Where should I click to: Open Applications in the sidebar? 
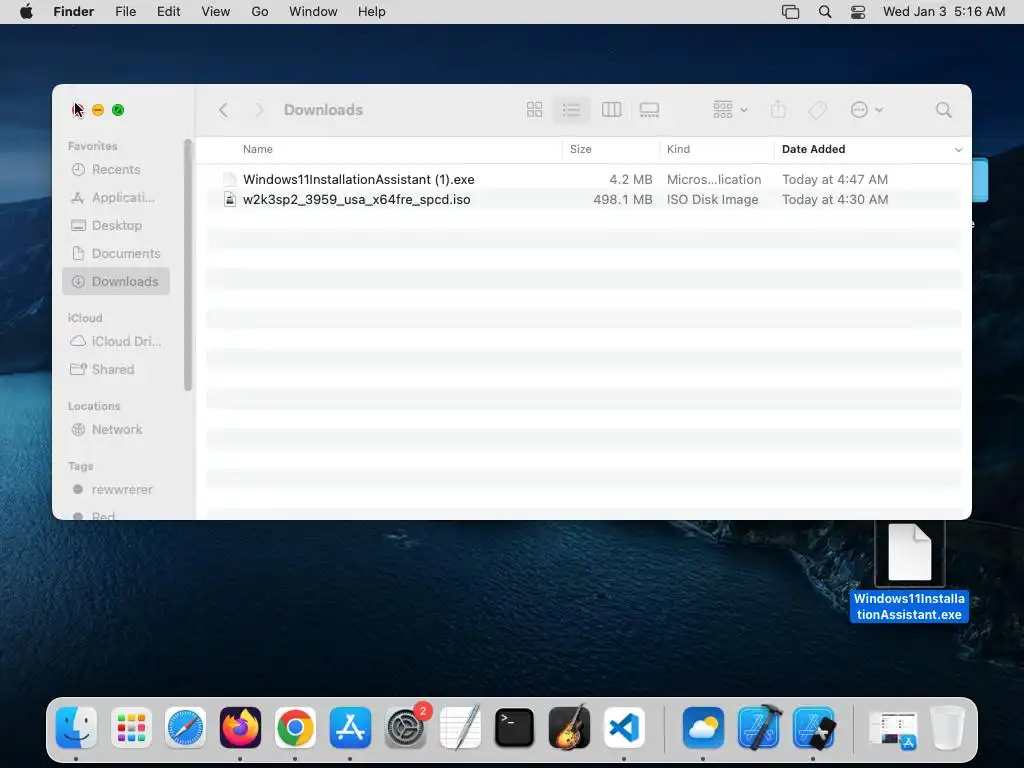pos(116,197)
